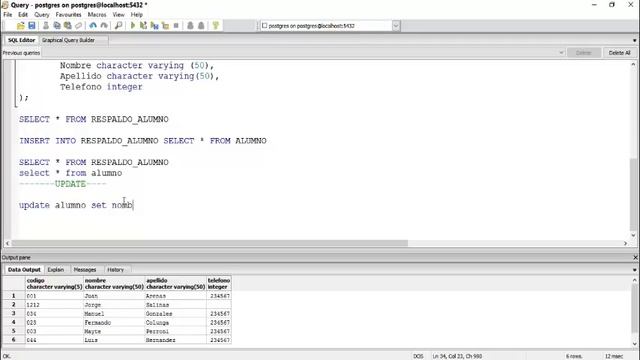The image size is (640, 360).
Task: Click the Copy toolbar icon
Action: click(x=57, y=26)
